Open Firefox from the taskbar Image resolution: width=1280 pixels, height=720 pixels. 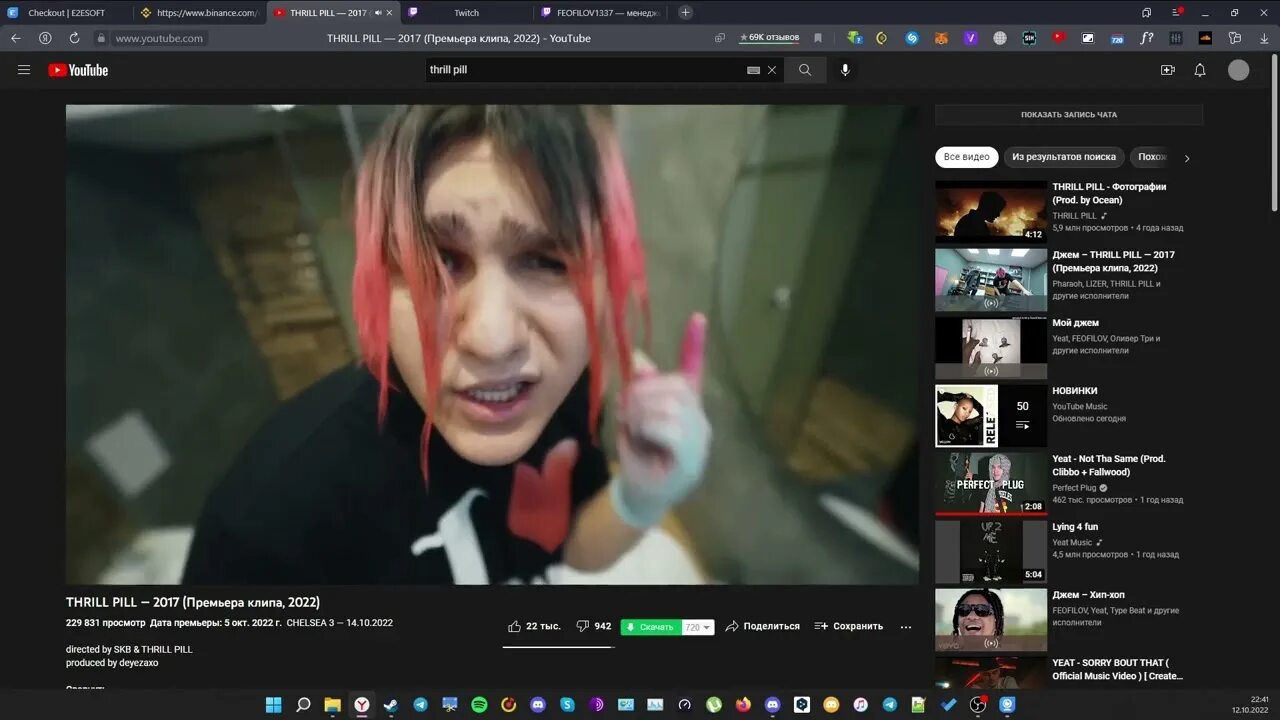pyautogui.click(x=743, y=704)
